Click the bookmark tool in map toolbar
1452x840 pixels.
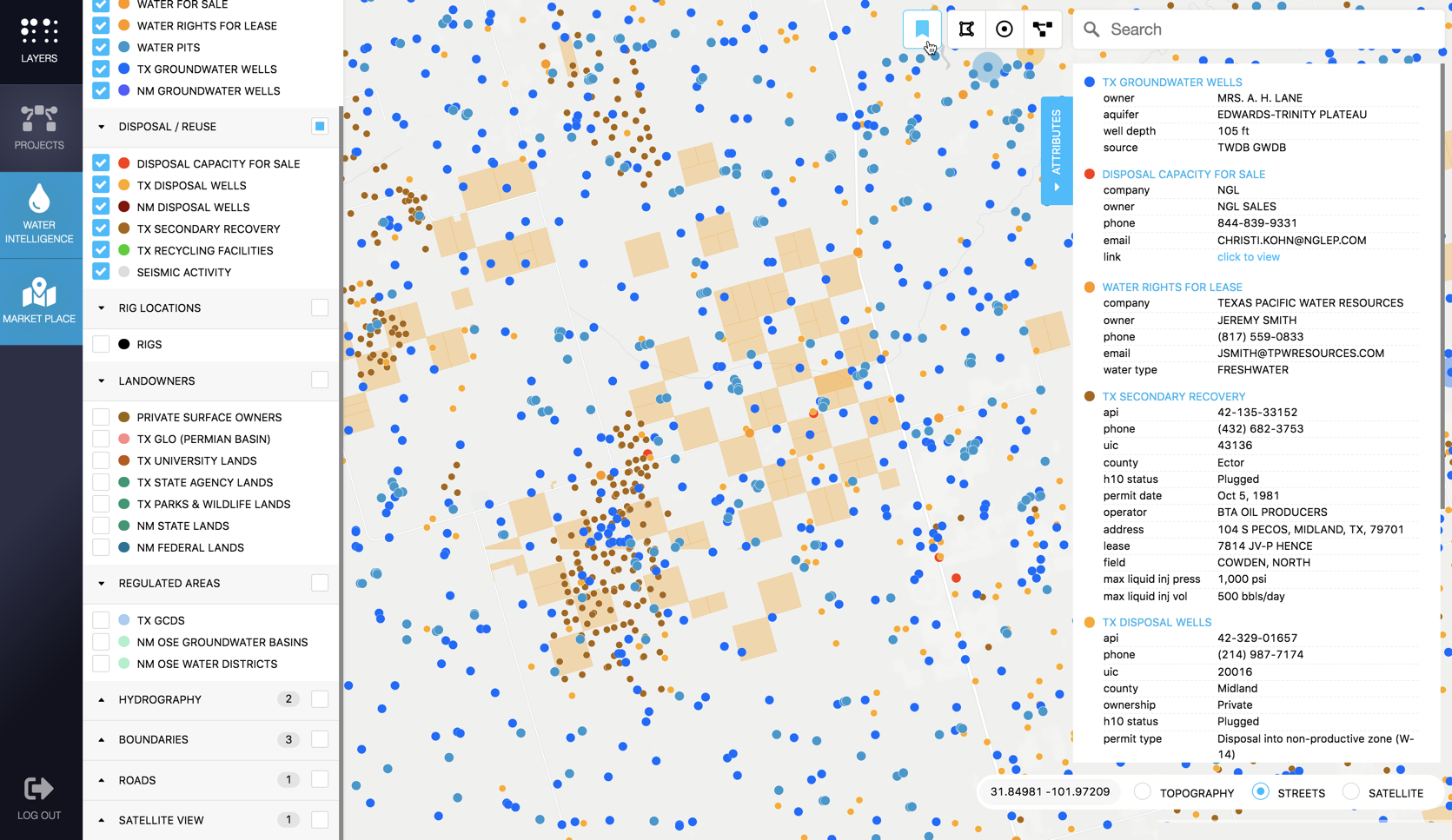[x=922, y=29]
